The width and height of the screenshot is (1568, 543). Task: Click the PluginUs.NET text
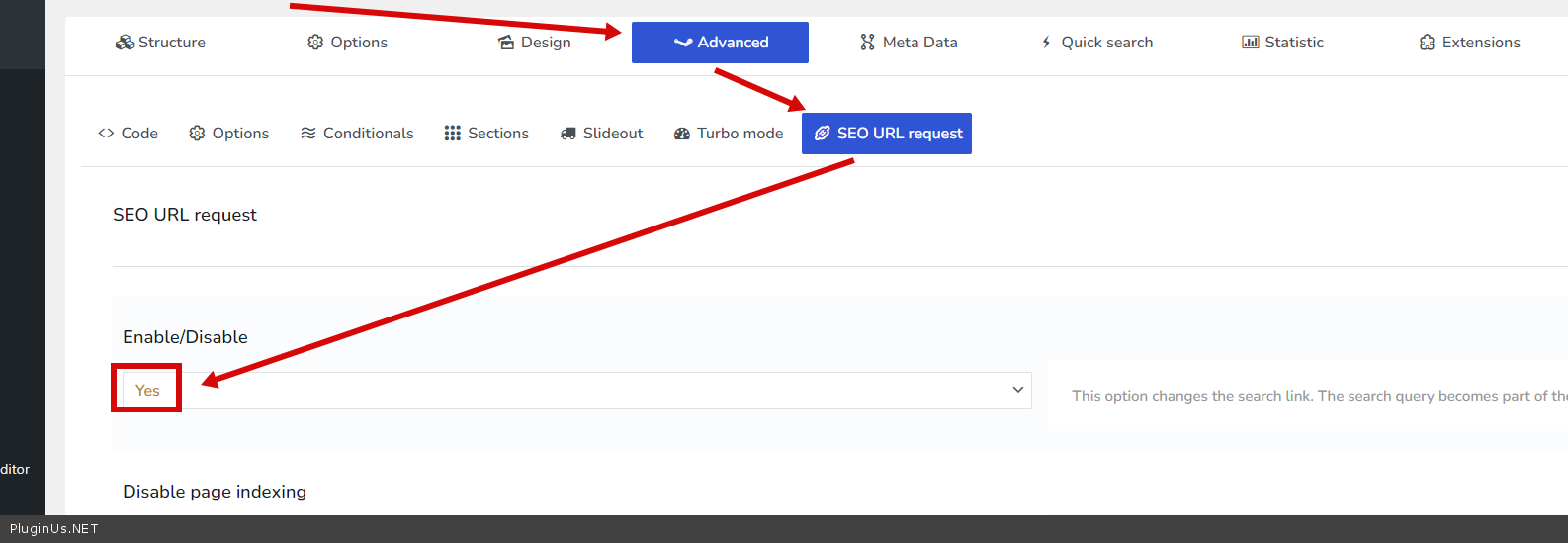[x=54, y=529]
